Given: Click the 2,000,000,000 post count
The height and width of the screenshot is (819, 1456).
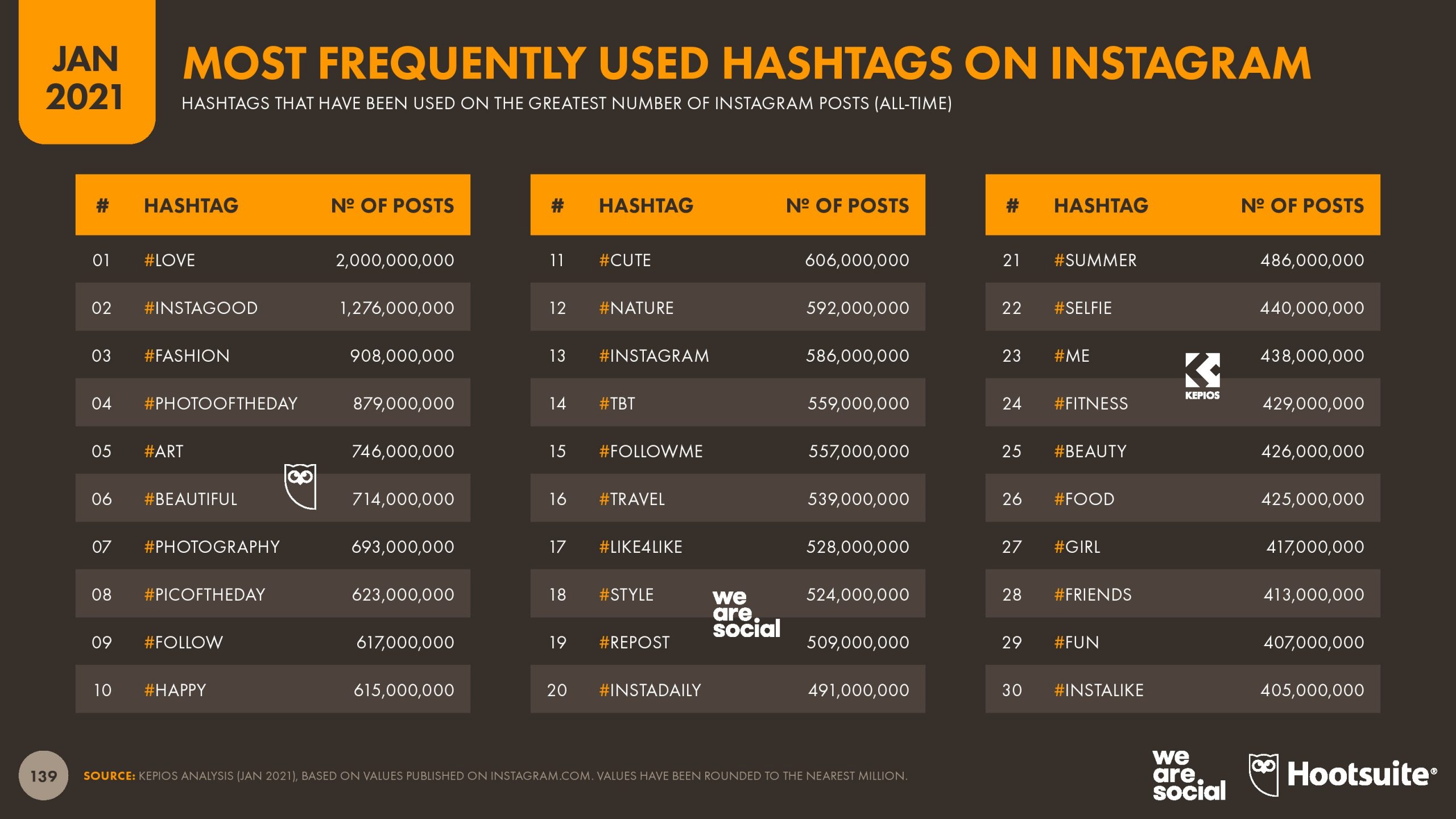Looking at the screenshot, I should point(395,260).
